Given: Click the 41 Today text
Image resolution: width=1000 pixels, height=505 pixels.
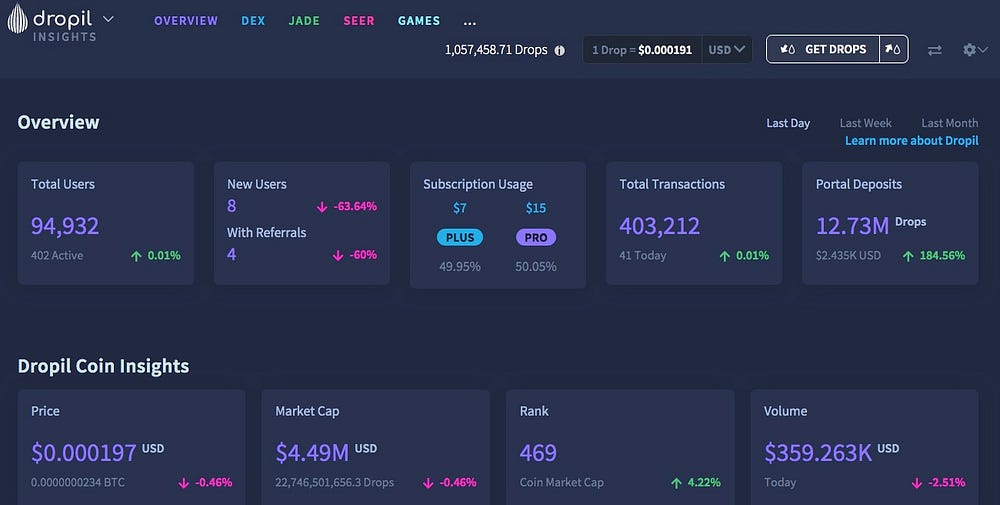Looking at the screenshot, I should [x=642, y=255].
